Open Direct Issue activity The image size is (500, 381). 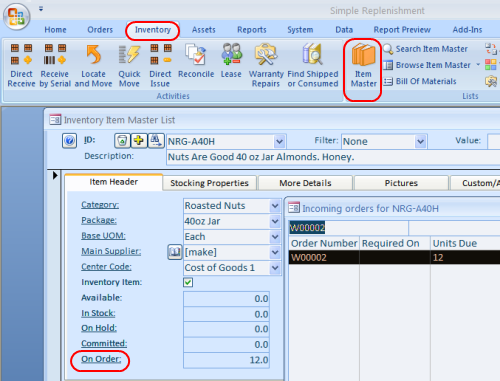(x=160, y=66)
